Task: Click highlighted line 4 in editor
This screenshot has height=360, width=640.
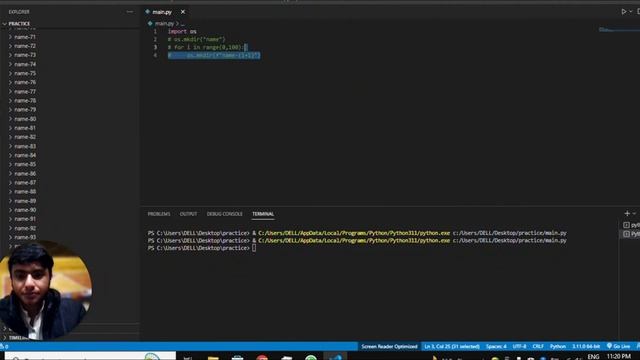Action: point(214,55)
